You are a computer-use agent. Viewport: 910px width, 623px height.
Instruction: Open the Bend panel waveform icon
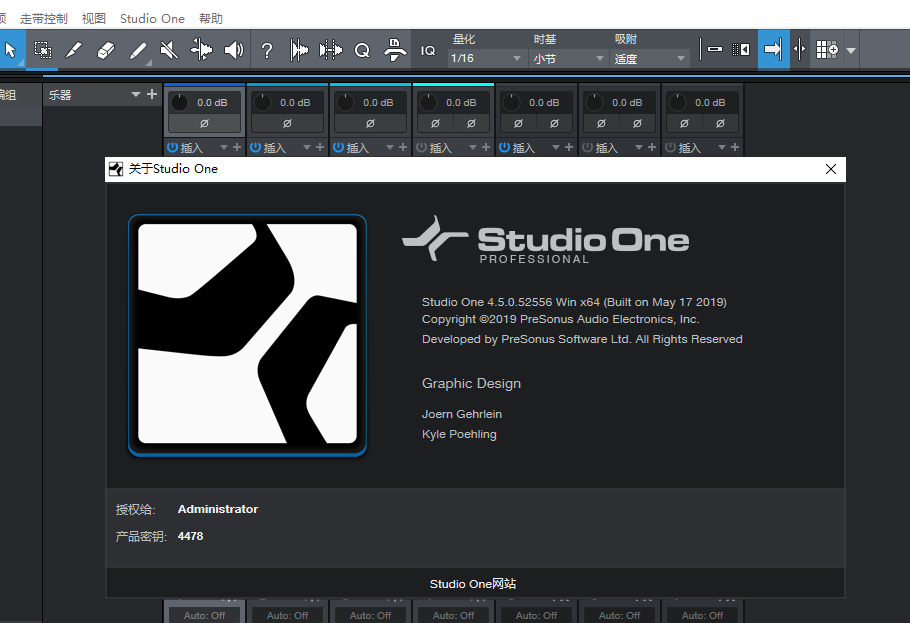click(331, 51)
